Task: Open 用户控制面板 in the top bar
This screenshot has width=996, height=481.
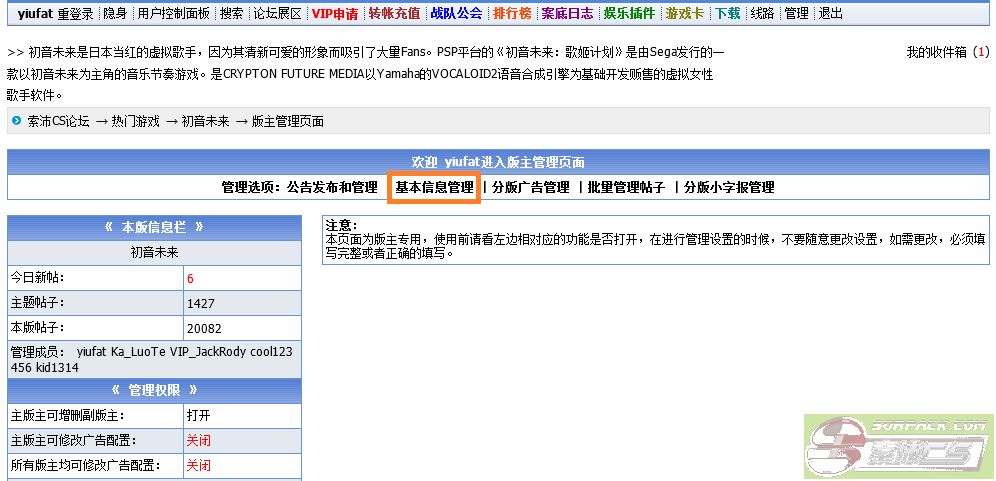Action: [x=173, y=14]
